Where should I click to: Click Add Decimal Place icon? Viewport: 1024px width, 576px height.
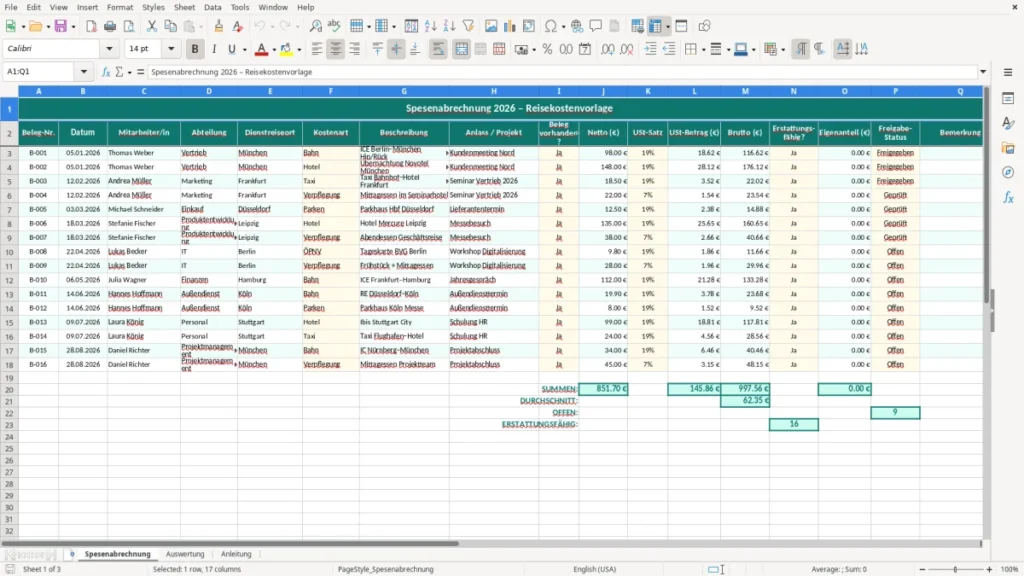pos(608,49)
